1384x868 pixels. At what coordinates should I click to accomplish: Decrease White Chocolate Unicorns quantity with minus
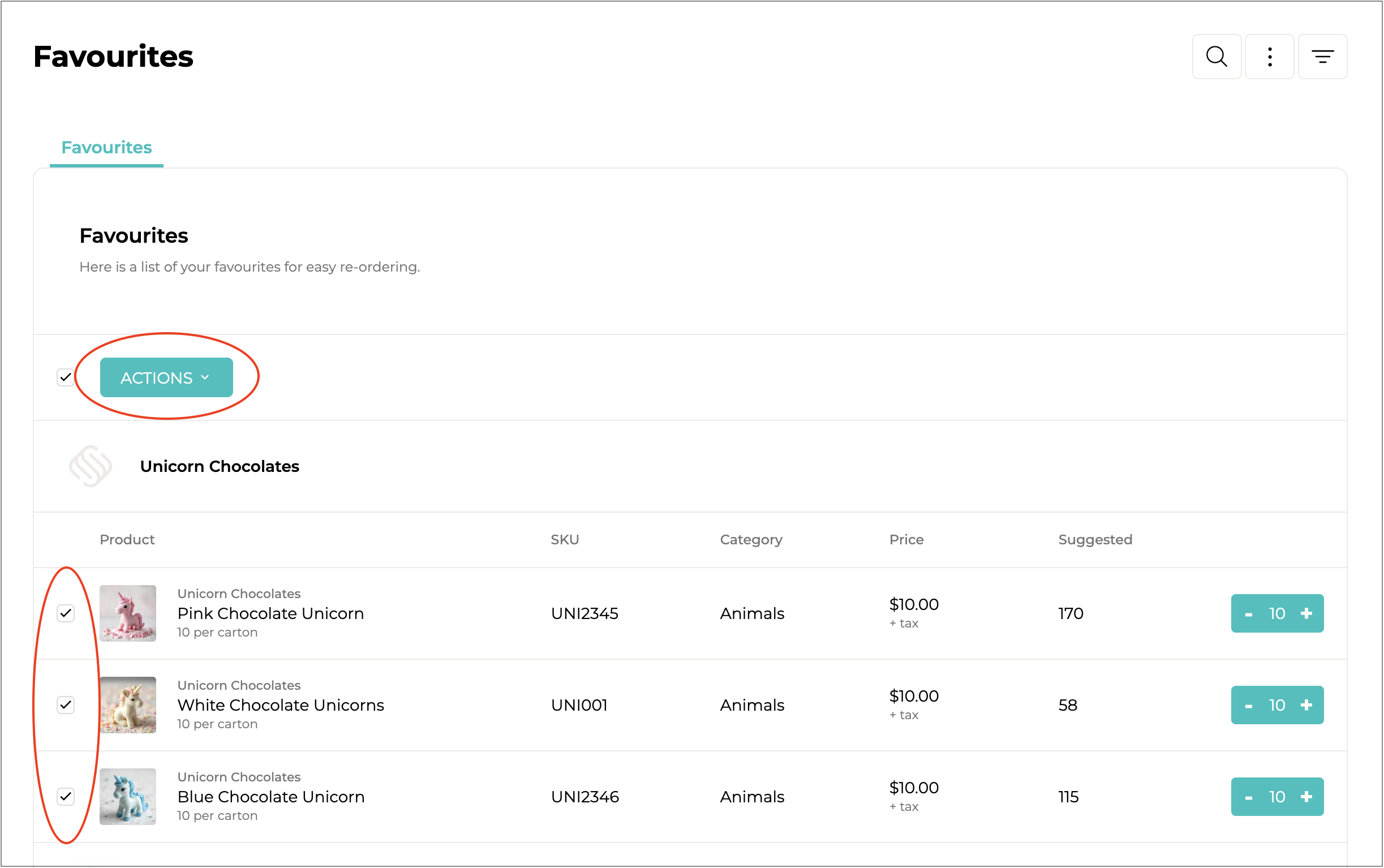tap(1248, 706)
